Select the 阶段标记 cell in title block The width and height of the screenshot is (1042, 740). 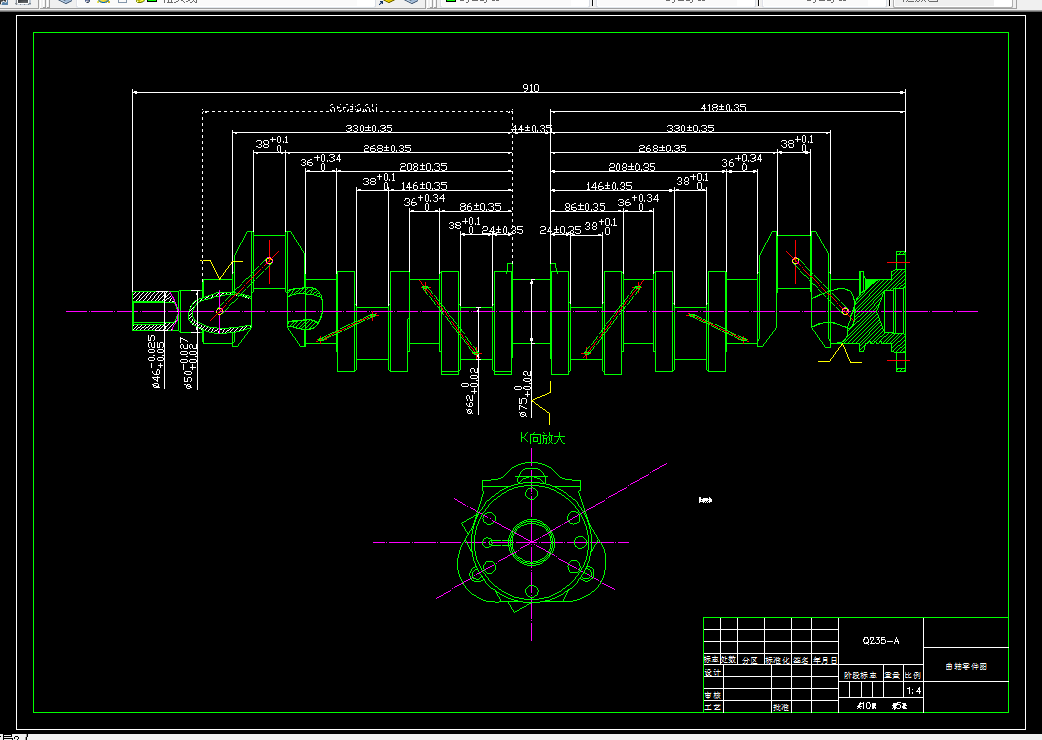pos(861,675)
